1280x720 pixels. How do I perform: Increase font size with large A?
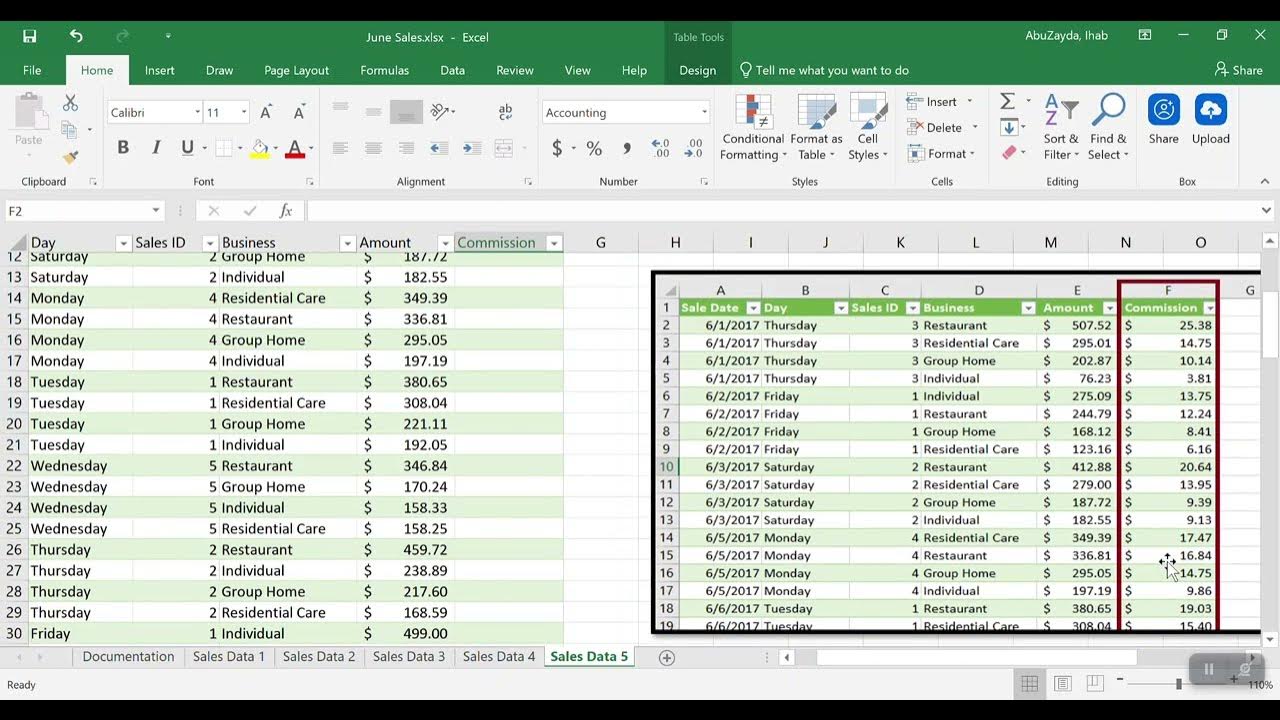pos(266,113)
